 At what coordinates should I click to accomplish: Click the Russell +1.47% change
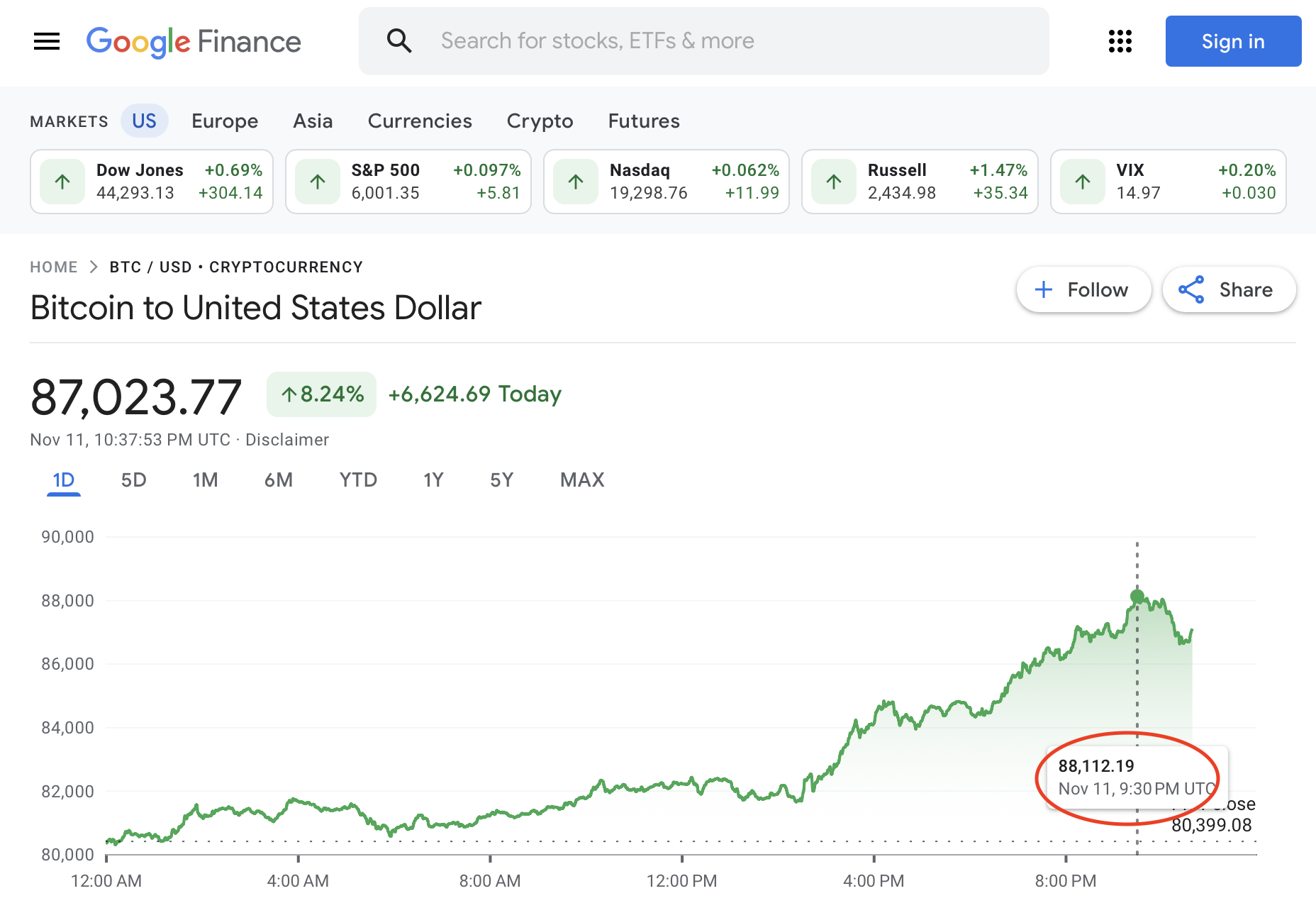(998, 170)
